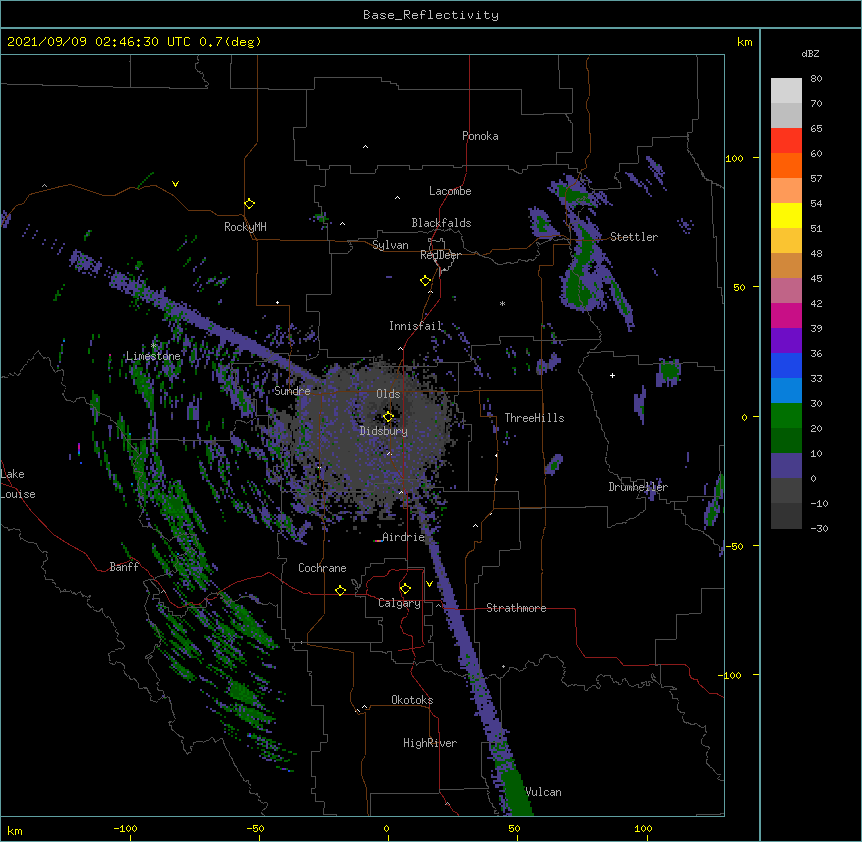Click the yellow diamond marker south of RedDeer
862x842 pixels.
(x=425, y=281)
